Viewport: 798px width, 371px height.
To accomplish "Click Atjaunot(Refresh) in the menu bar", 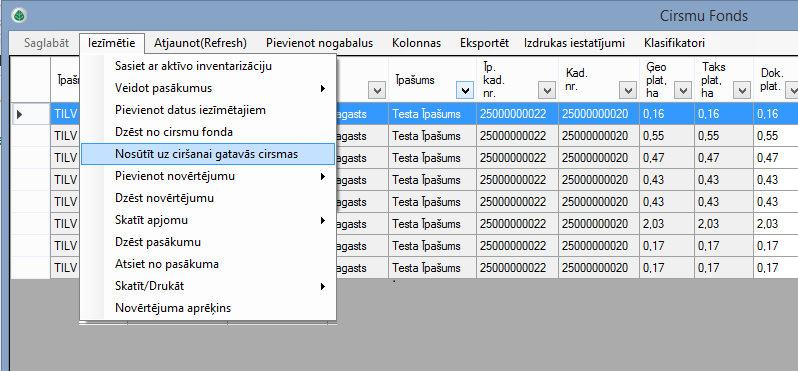I will [201, 43].
